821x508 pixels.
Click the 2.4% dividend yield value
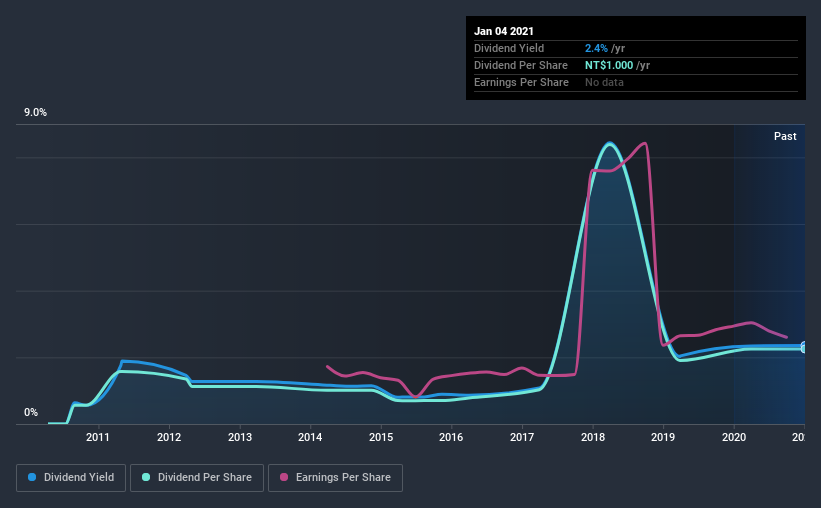pyautogui.click(x=596, y=48)
